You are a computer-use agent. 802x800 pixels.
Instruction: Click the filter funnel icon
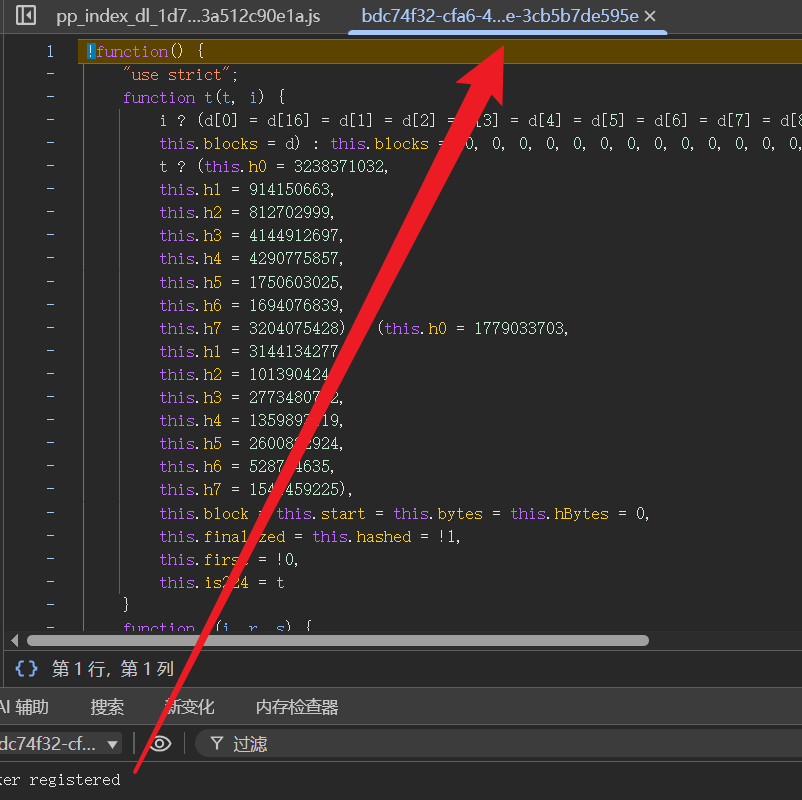pyautogui.click(x=217, y=744)
